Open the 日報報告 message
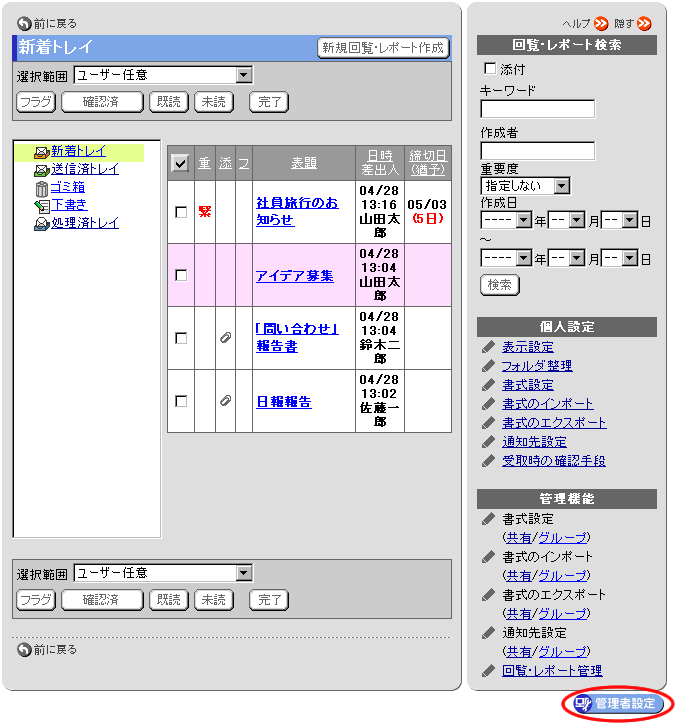This screenshot has height=723, width=676. coord(284,402)
